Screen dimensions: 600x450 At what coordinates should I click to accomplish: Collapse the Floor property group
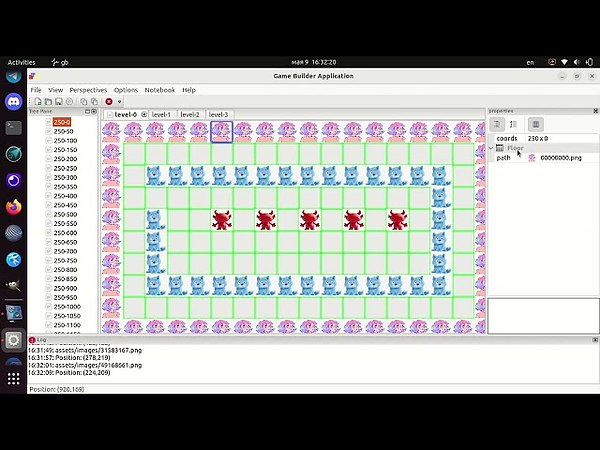(x=491, y=148)
